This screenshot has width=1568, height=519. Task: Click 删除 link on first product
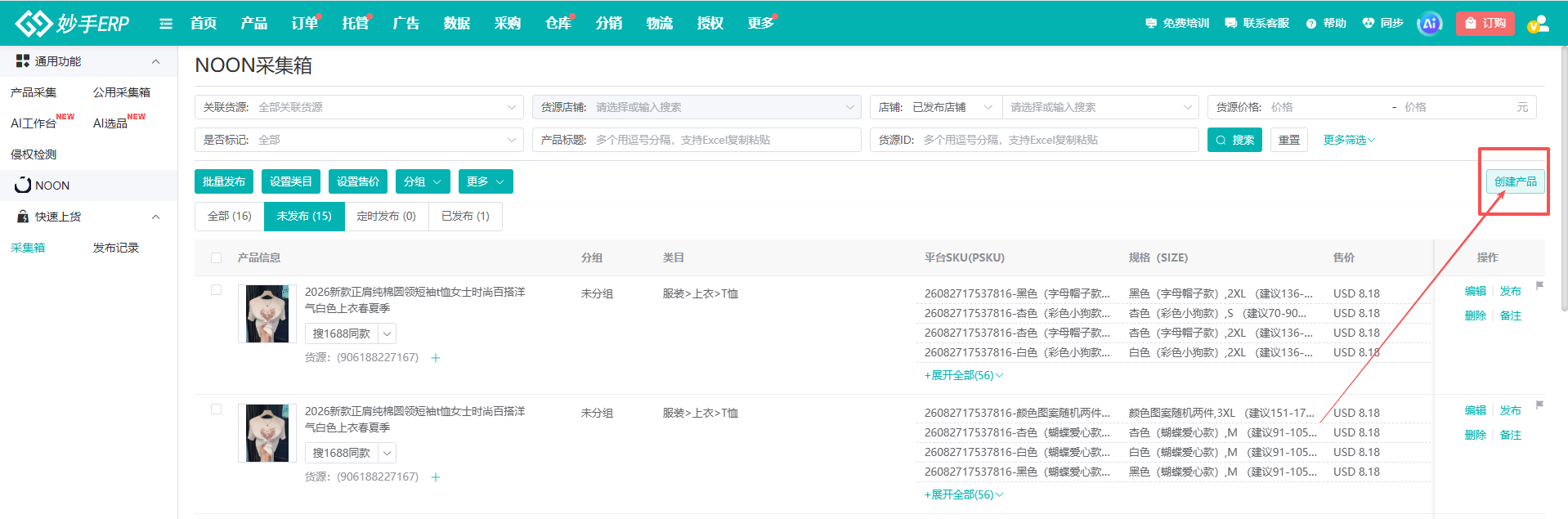pos(1476,315)
